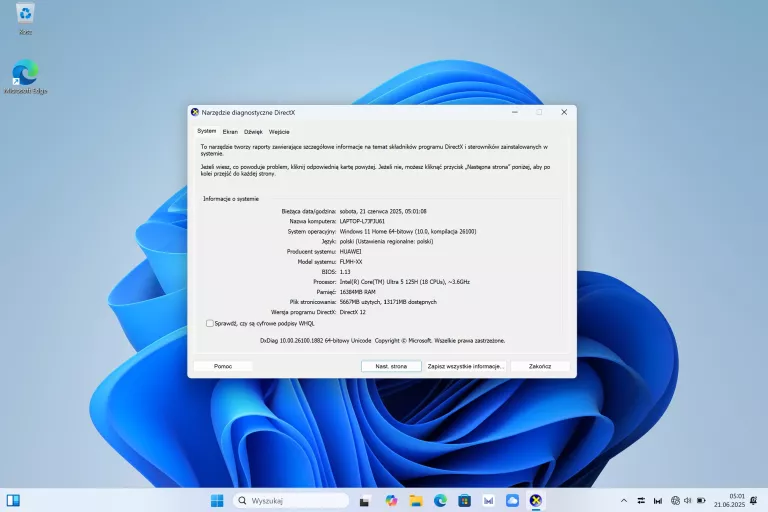
Task: Click the Nast. strona button
Action: (391, 366)
